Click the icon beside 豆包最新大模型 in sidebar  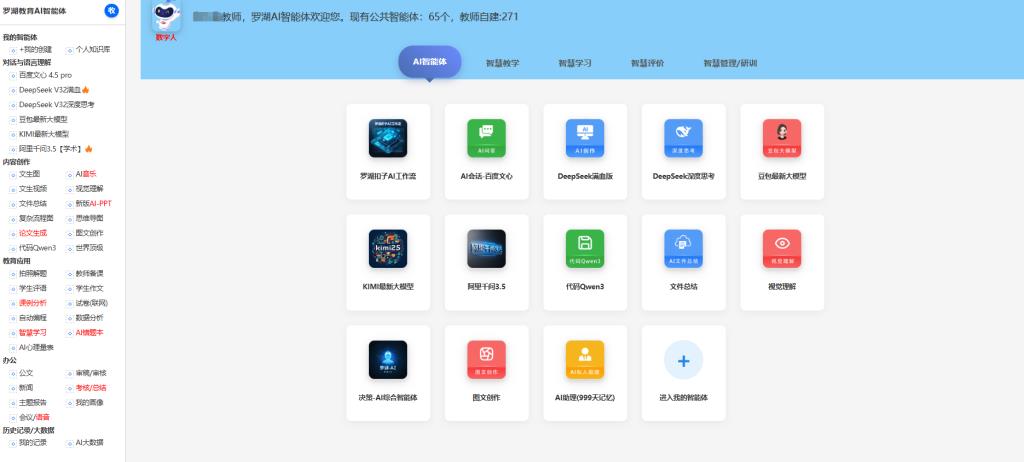13,120
